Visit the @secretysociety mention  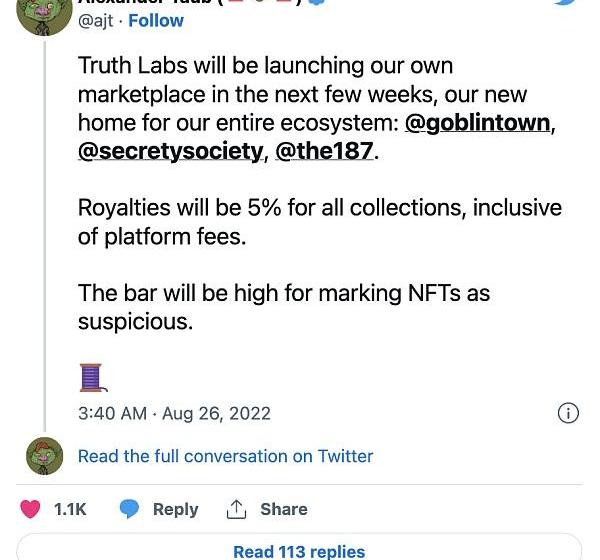[x=170, y=151]
